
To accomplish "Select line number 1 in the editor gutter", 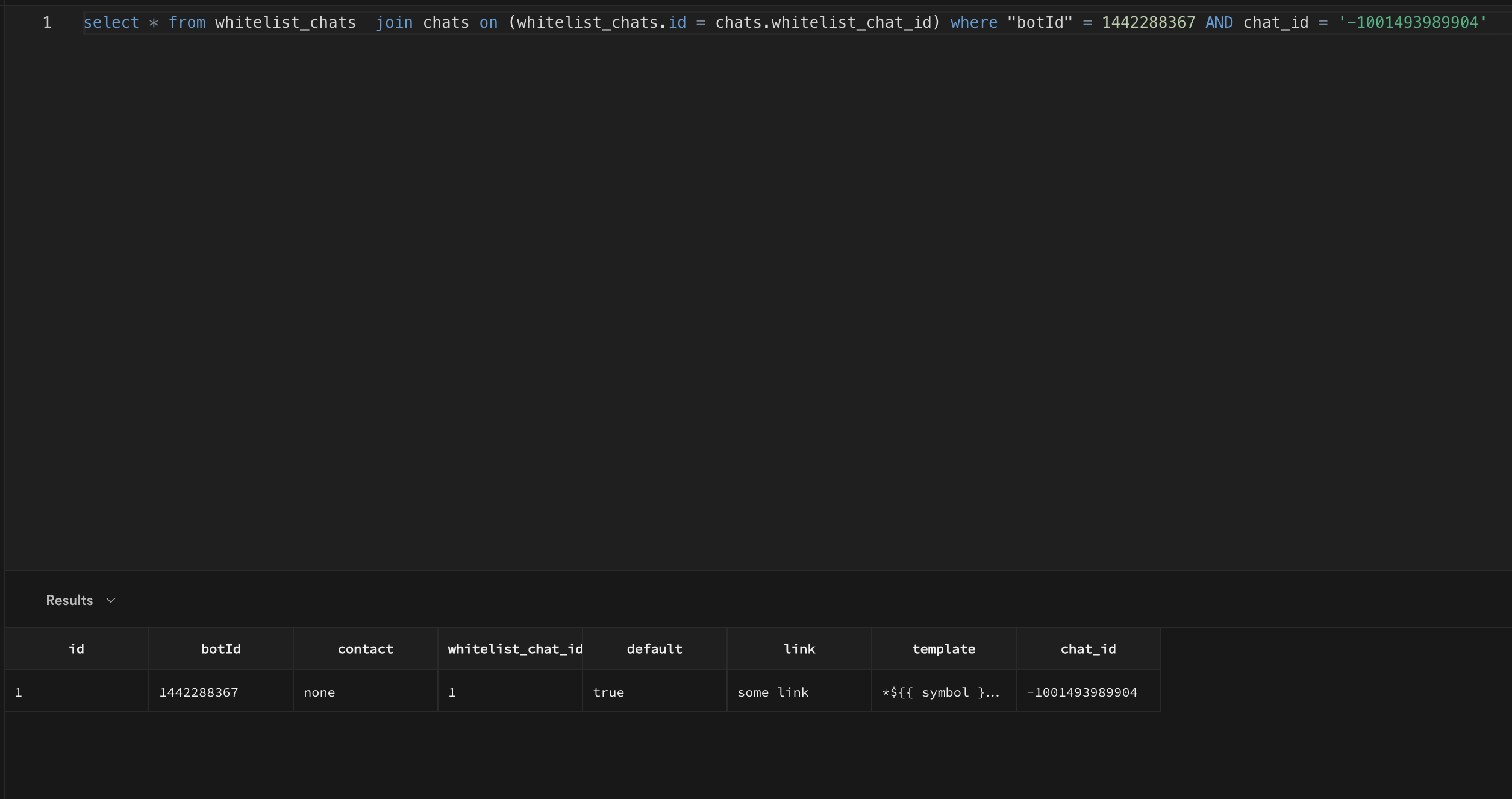I will (47, 23).
